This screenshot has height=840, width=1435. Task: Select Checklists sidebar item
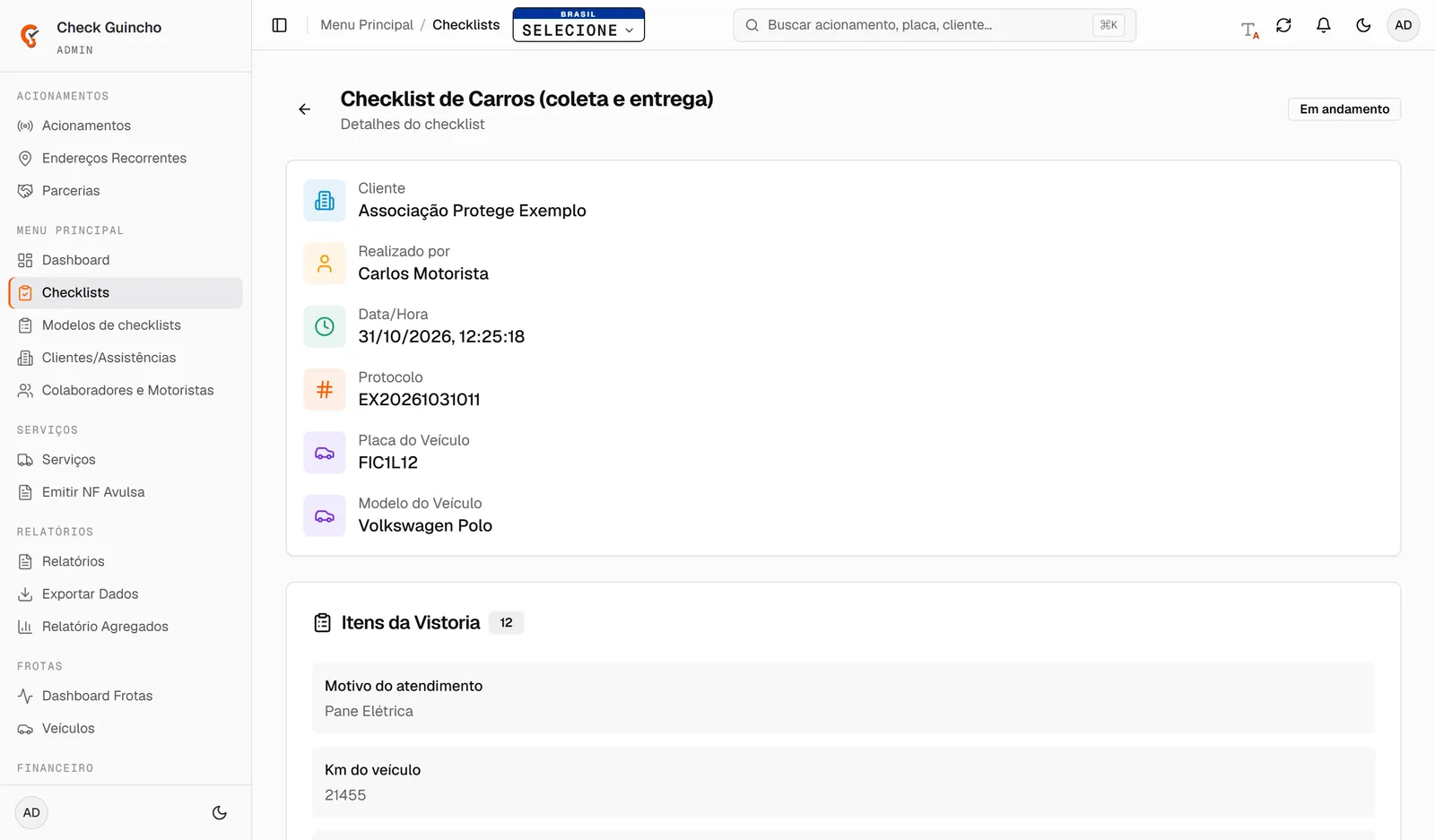point(126,292)
